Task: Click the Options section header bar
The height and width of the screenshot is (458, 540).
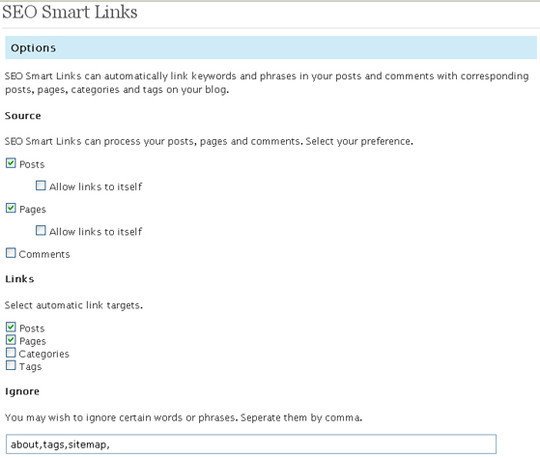Action: tap(271, 48)
